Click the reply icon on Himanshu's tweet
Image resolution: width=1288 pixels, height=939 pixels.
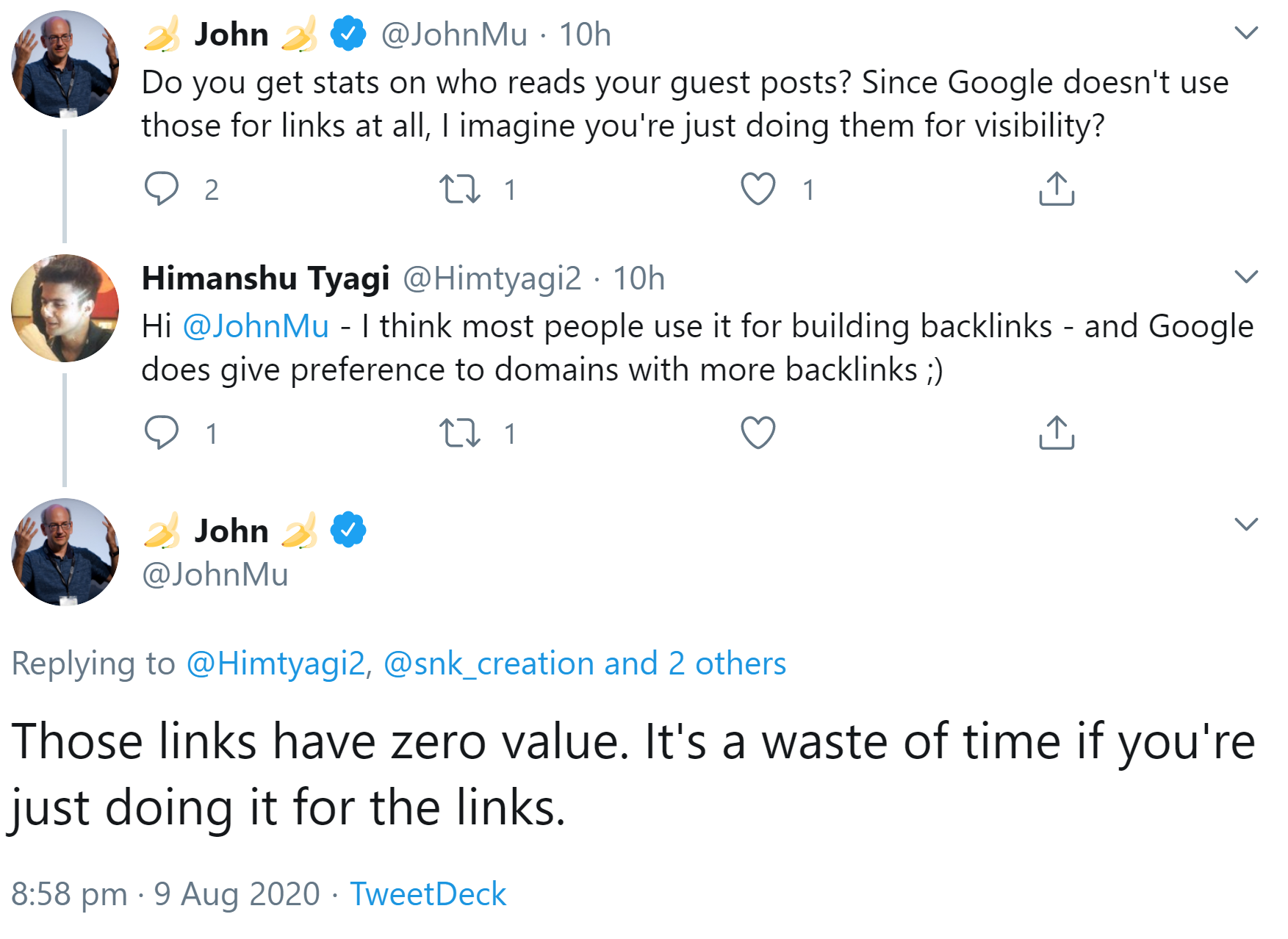tap(163, 435)
